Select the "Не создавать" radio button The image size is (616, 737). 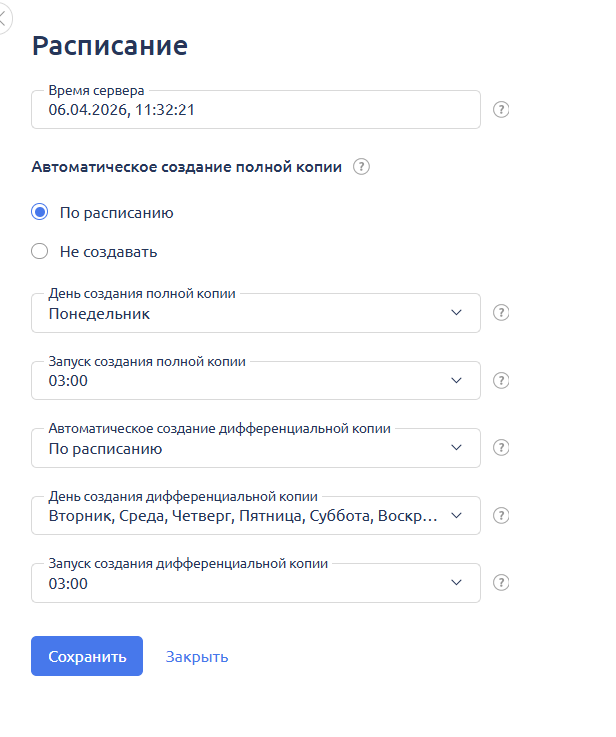click(40, 251)
